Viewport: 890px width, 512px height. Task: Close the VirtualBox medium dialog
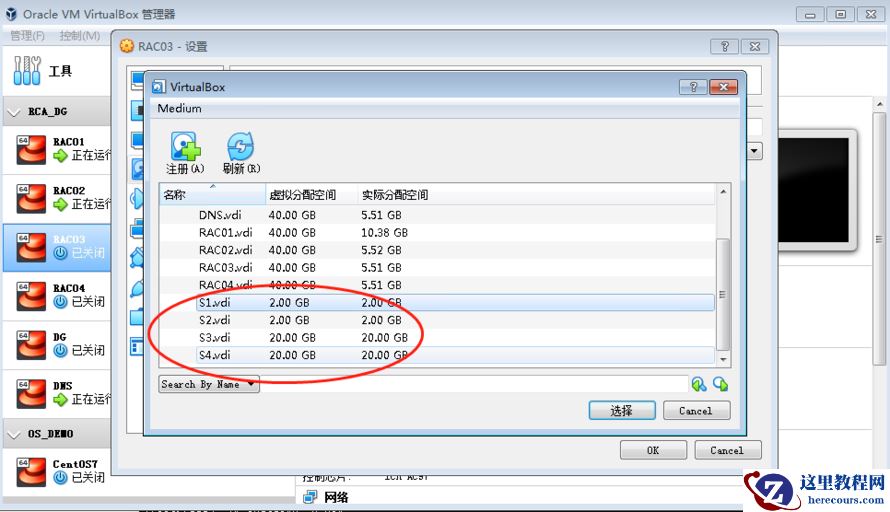(723, 87)
